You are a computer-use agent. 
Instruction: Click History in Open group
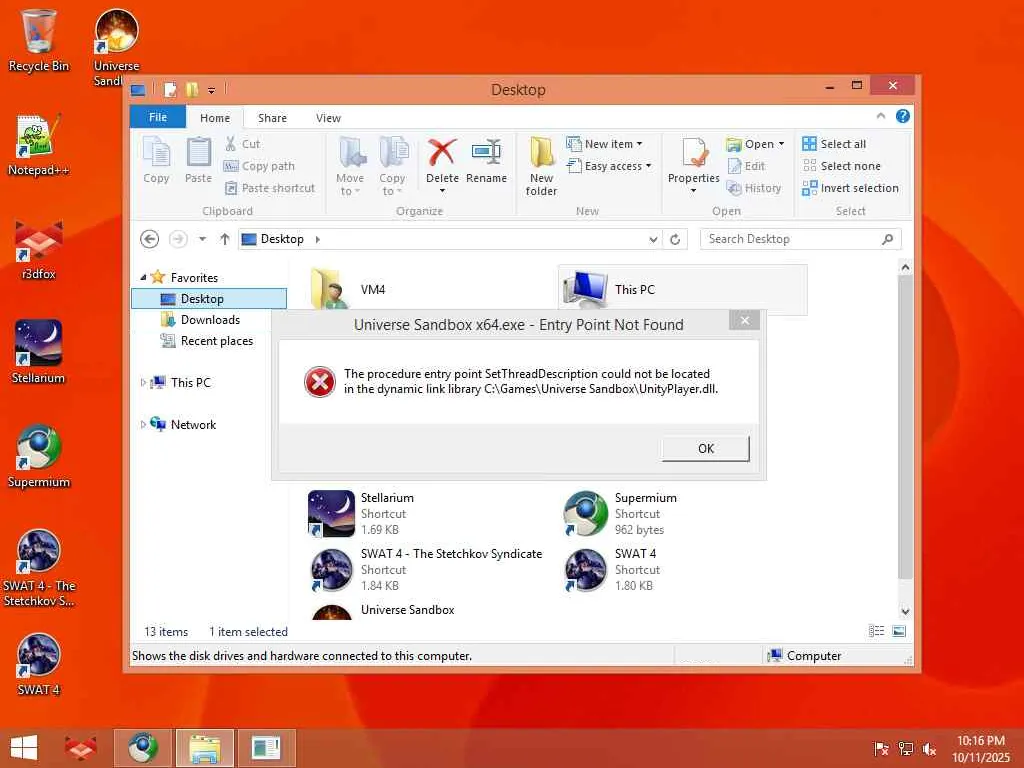754,188
